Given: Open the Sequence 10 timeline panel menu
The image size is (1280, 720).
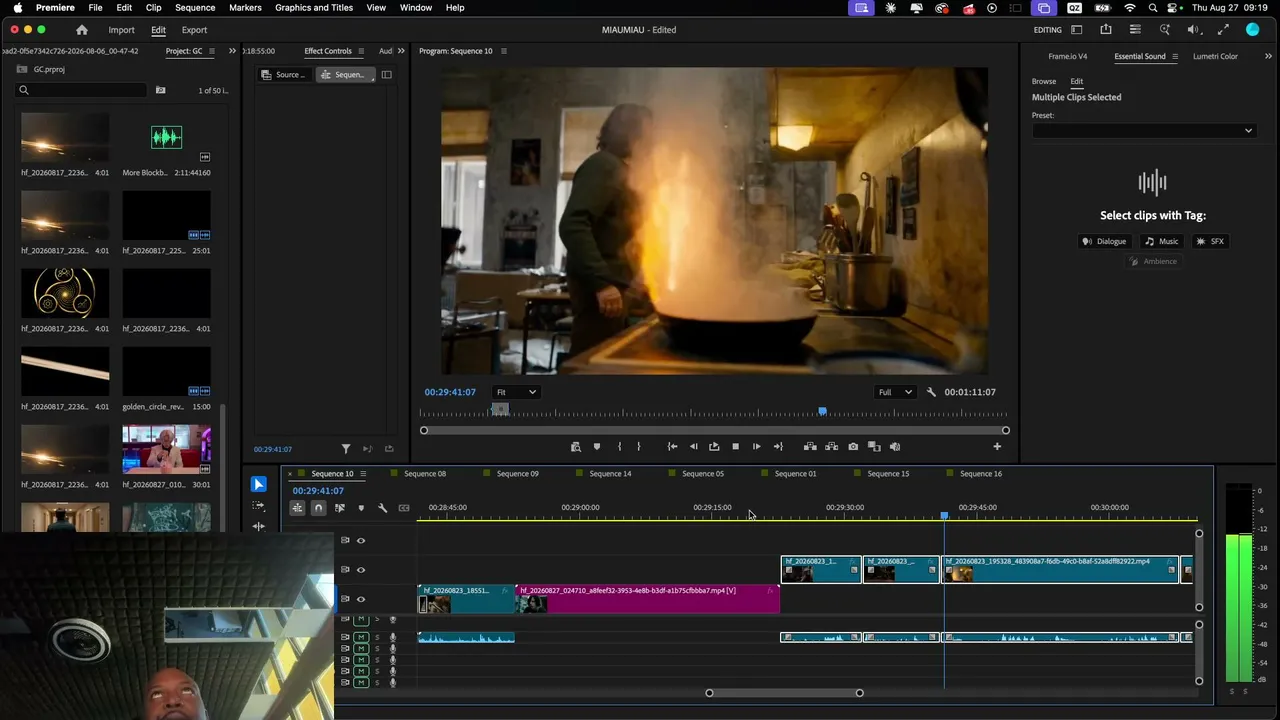Looking at the screenshot, I should click(x=363, y=474).
